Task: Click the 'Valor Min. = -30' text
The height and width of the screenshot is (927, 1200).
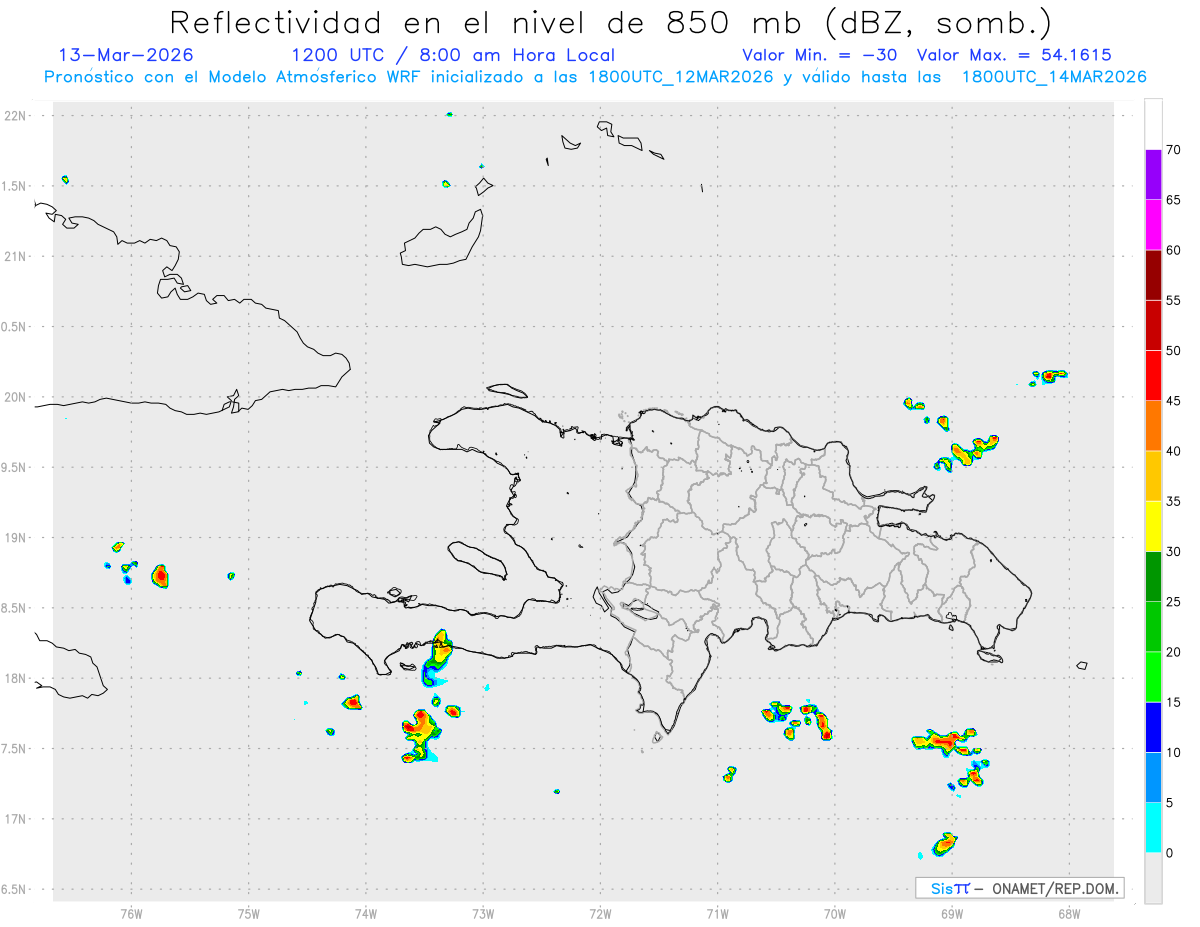Action: 822,55
